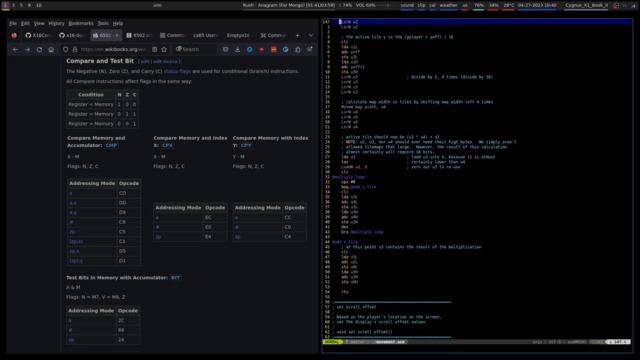Open the Bookmarks menu
The height and width of the screenshot is (360, 640).
[x=81, y=24]
